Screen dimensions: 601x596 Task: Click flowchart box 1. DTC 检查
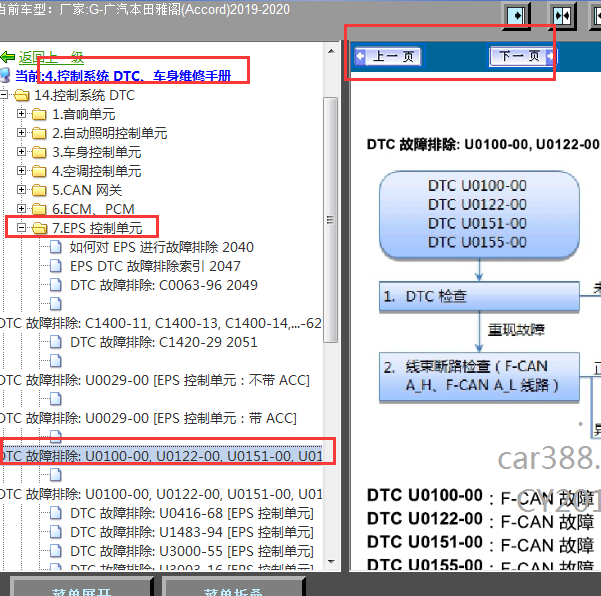pyautogui.click(x=479, y=296)
